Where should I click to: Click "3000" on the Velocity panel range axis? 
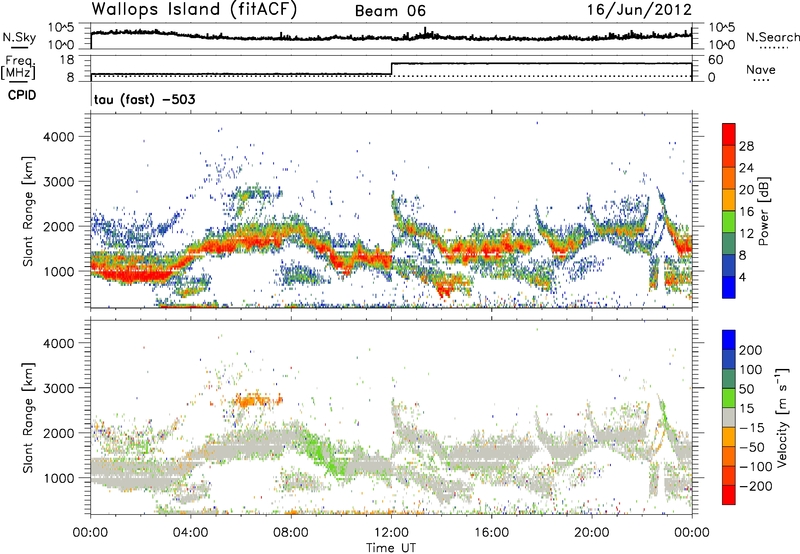59,388
